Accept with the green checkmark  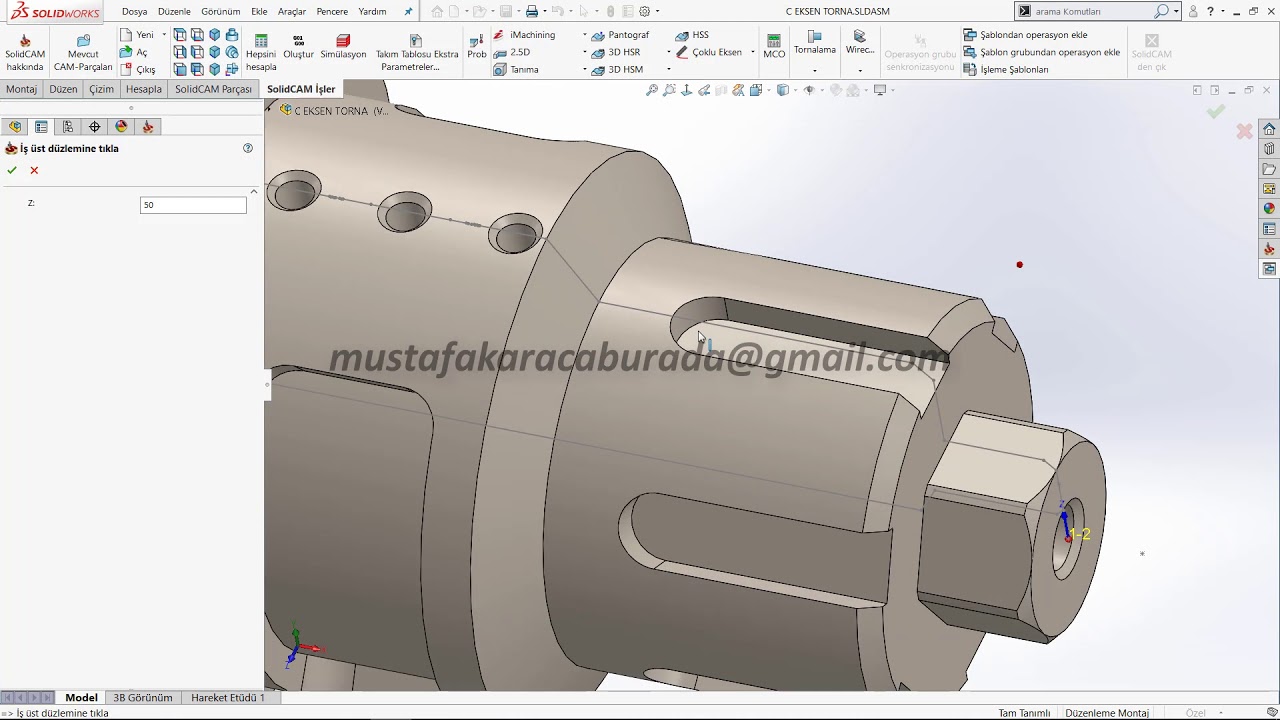[x=12, y=170]
